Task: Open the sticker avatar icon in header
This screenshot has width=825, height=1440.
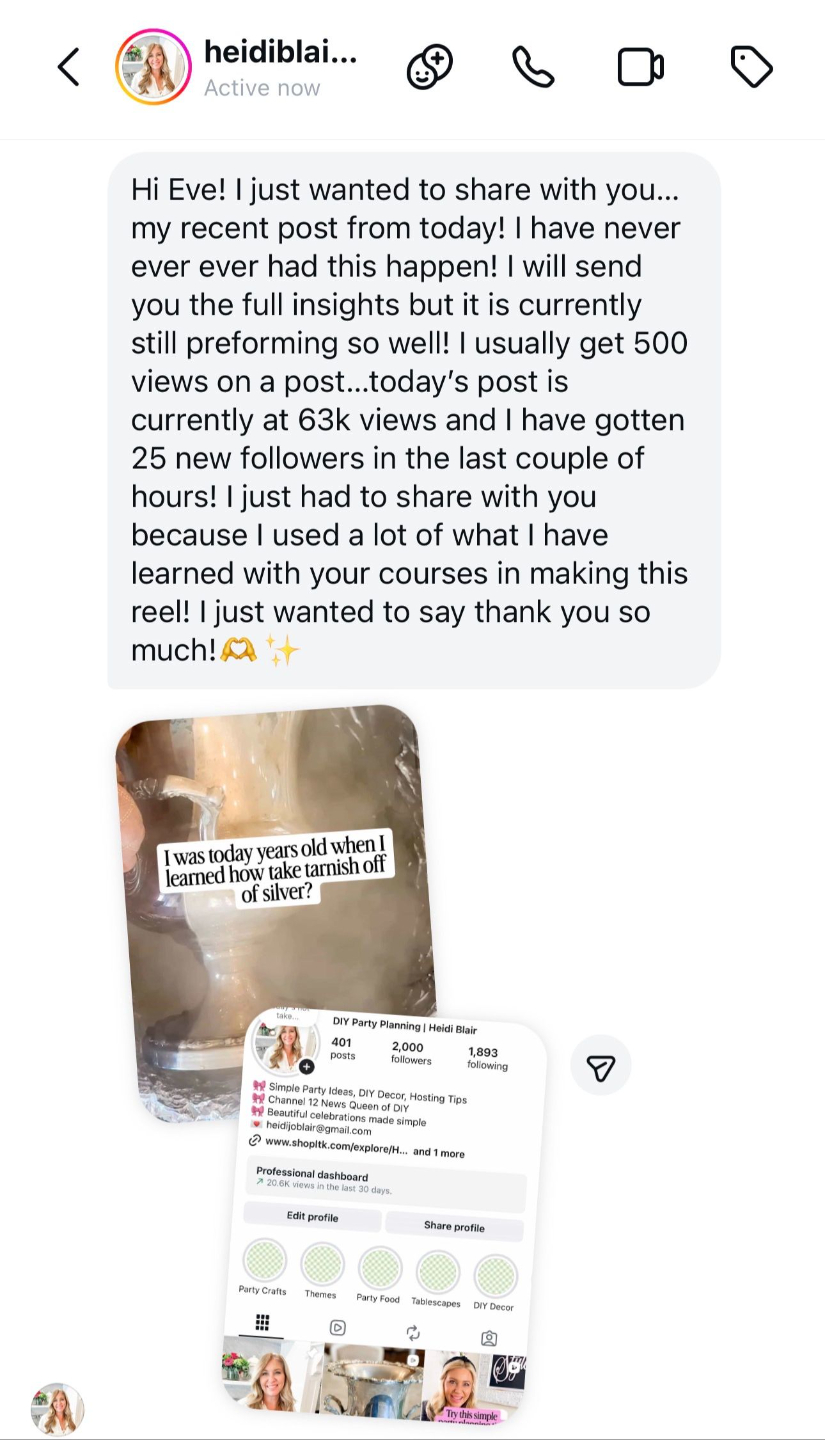Action: 430,68
